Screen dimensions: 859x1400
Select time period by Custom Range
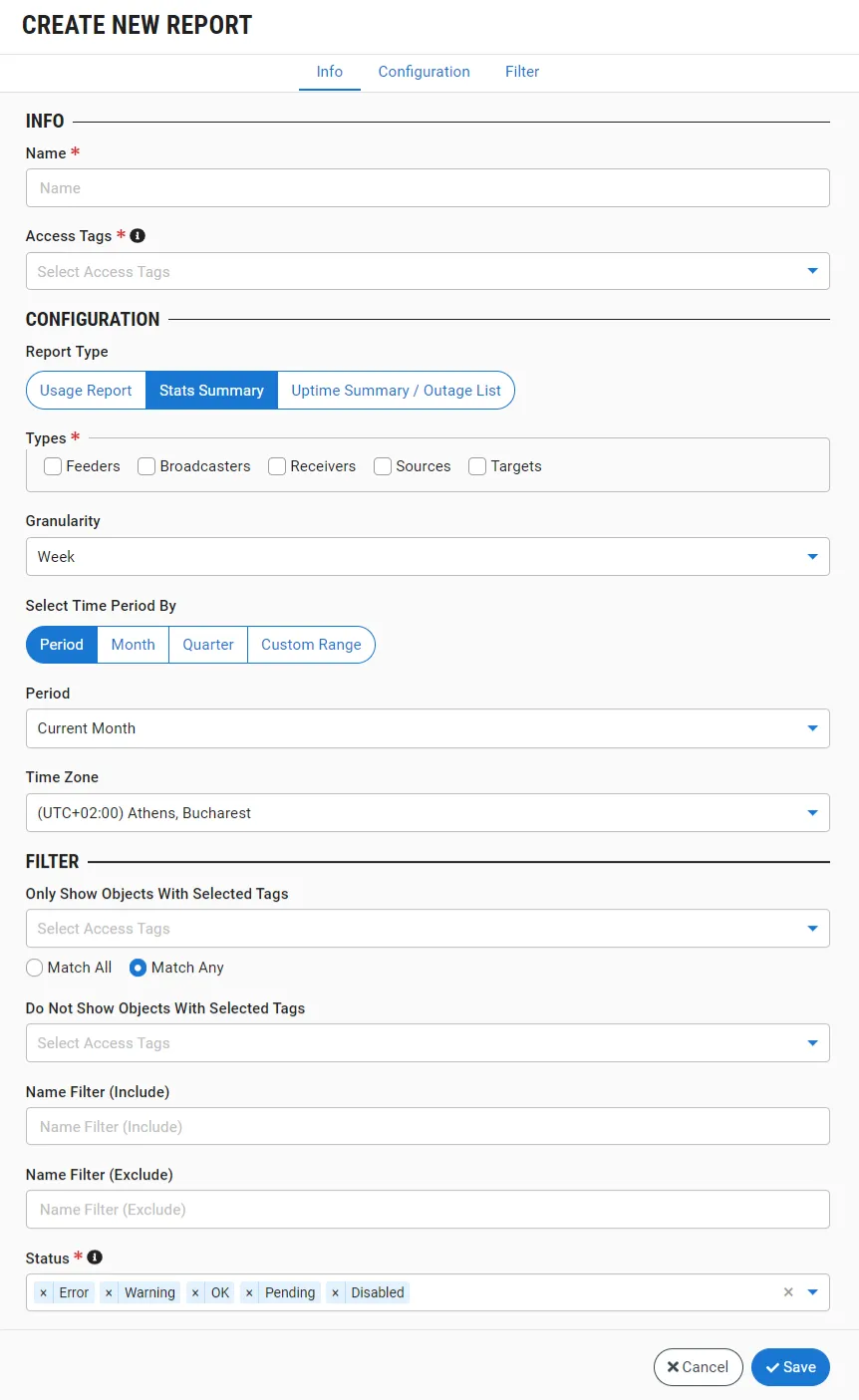(311, 645)
